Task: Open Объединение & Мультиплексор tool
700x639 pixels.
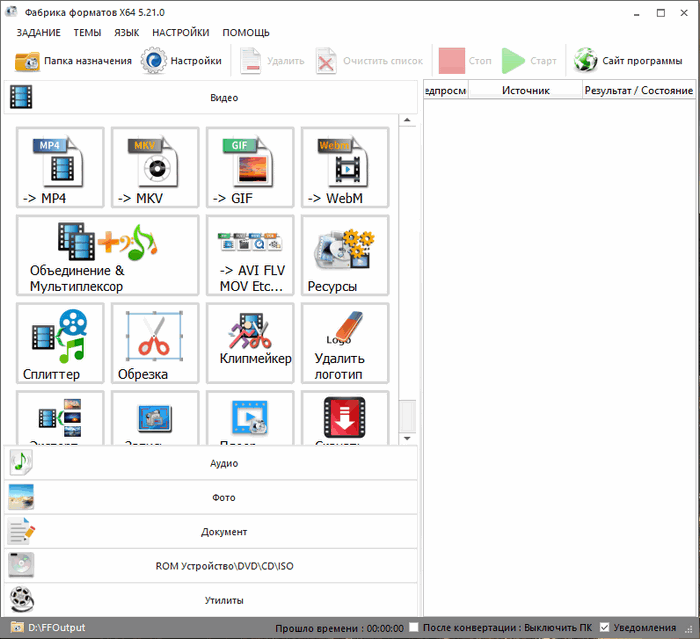Action: pyautogui.click(x=108, y=255)
